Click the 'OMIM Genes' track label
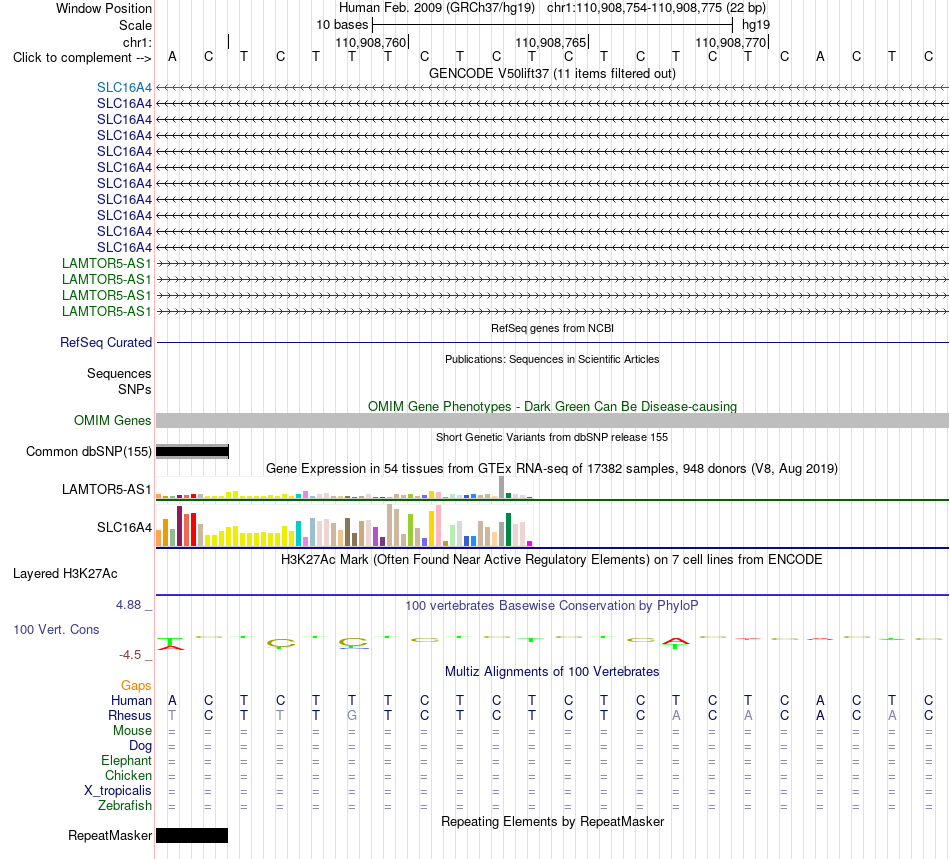This screenshot has height=859, width=950. click(113, 420)
